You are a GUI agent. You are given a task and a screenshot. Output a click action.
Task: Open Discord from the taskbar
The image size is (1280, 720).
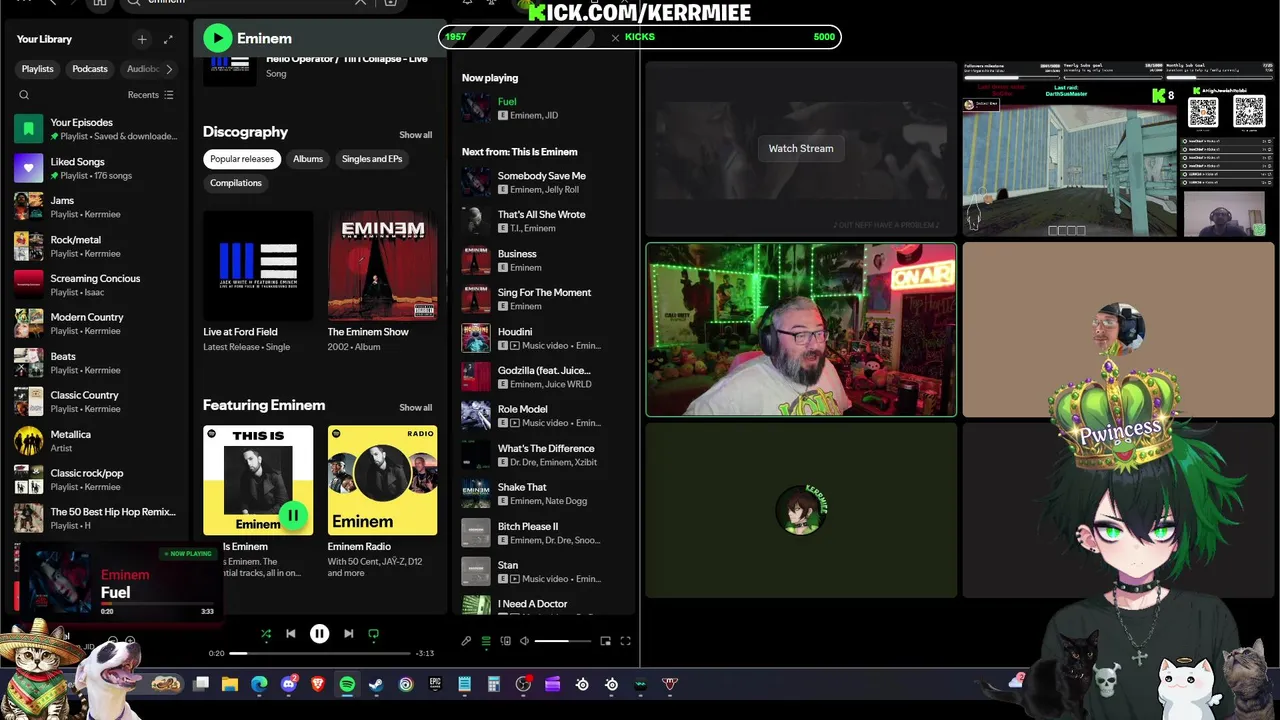click(x=289, y=684)
